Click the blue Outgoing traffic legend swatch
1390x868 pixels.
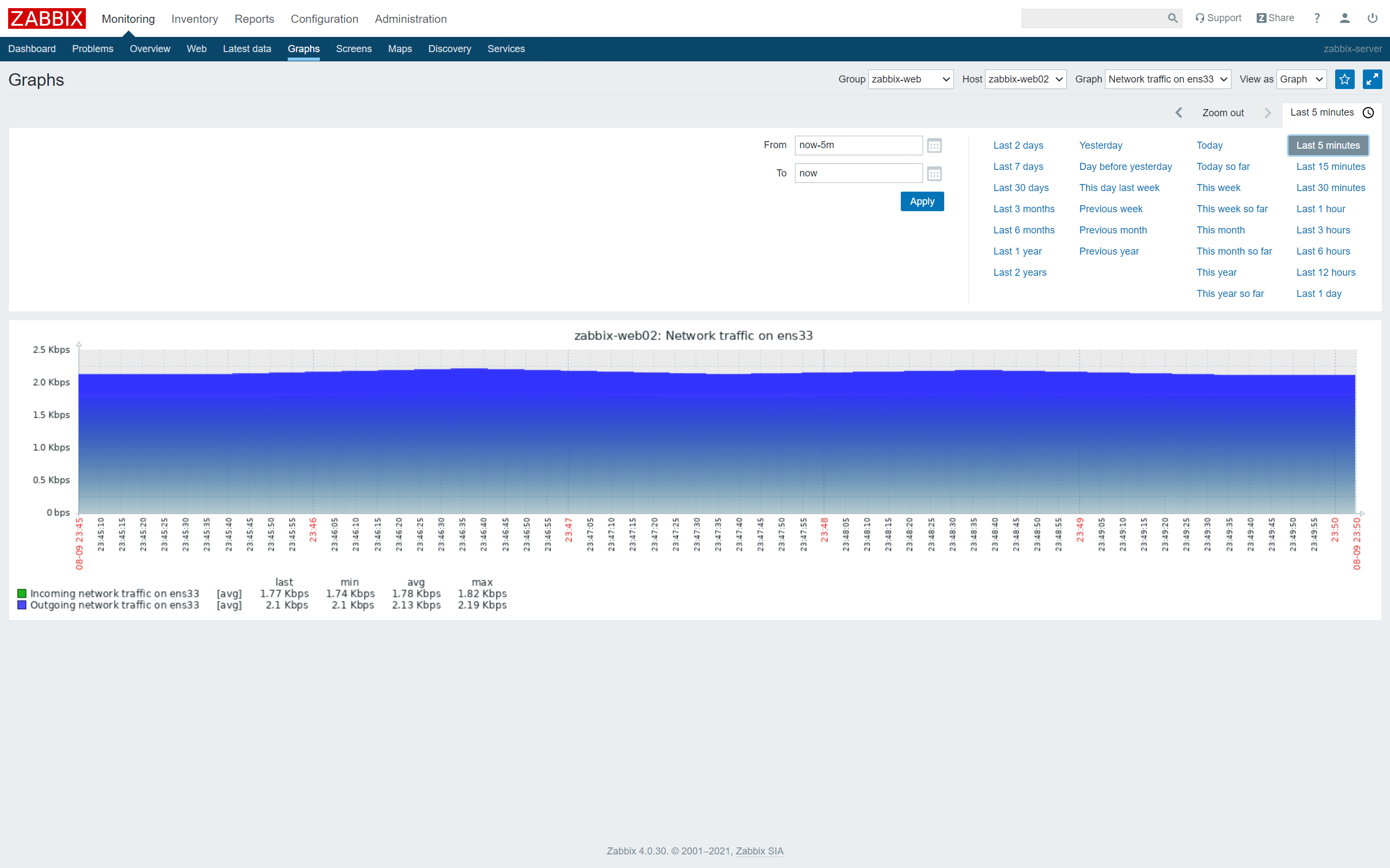coord(22,605)
